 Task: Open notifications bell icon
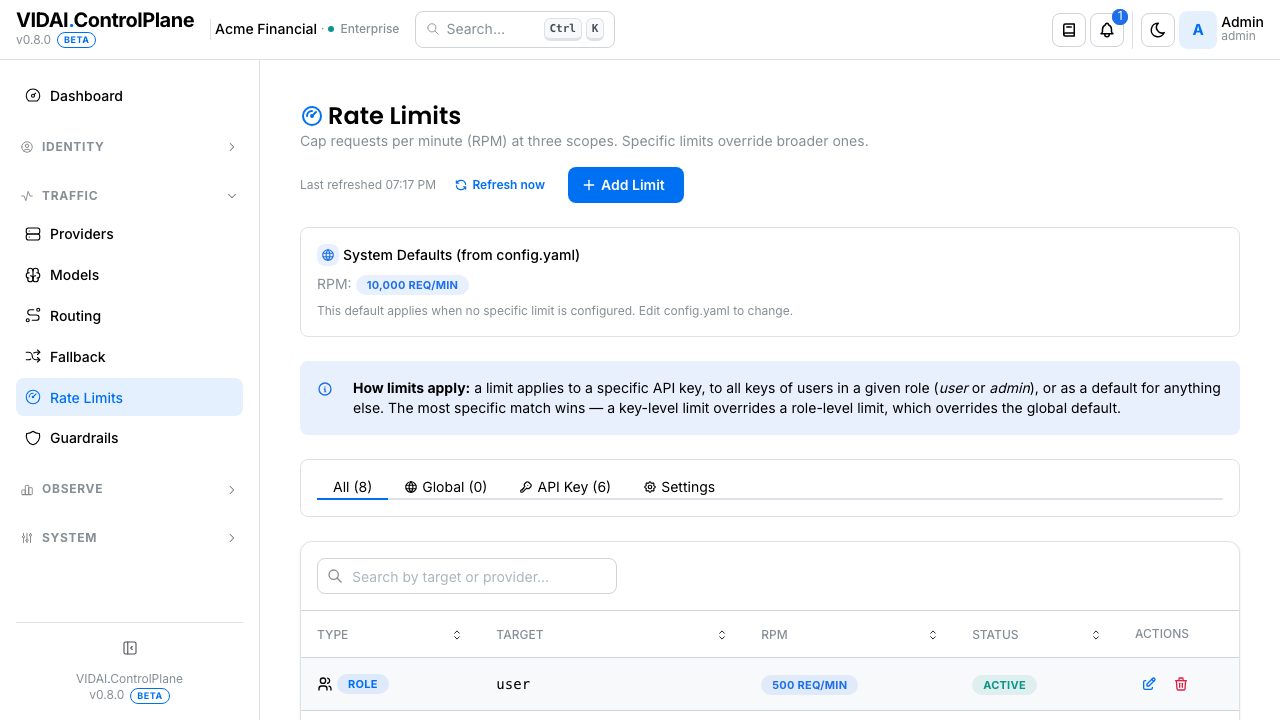[1107, 30]
